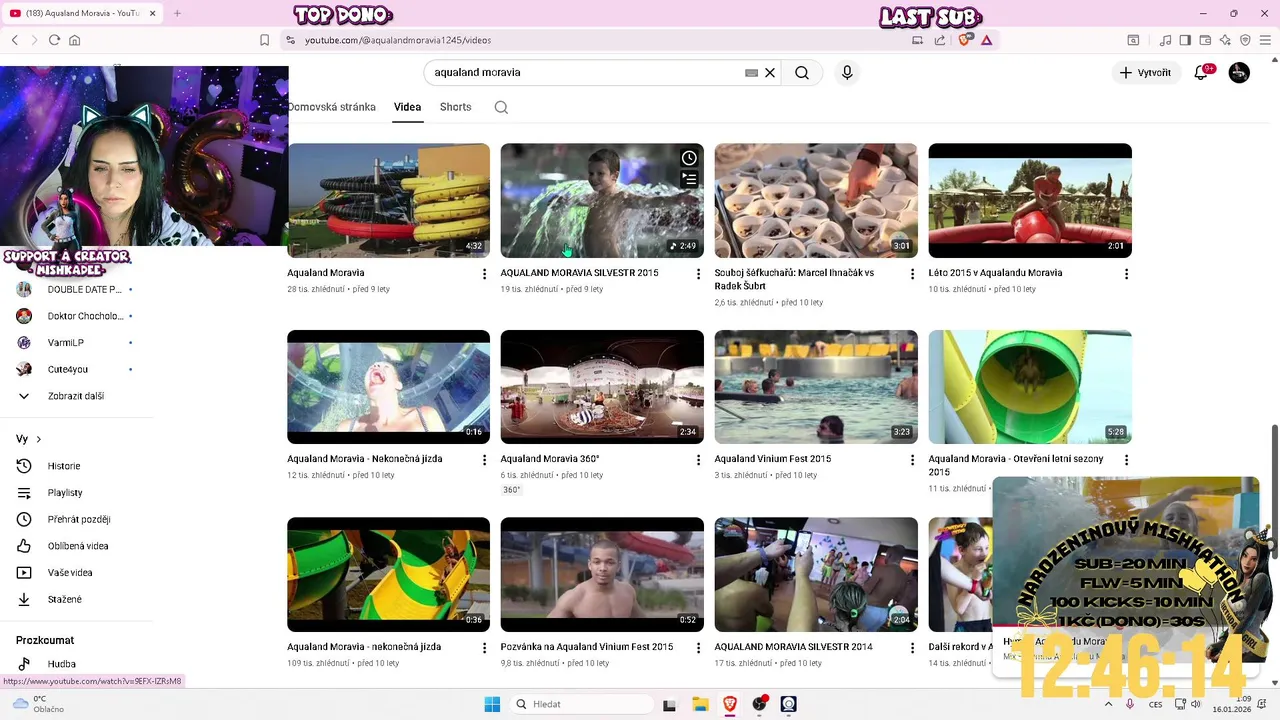Open Oblíbená videa in sidebar

(x=76, y=546)
